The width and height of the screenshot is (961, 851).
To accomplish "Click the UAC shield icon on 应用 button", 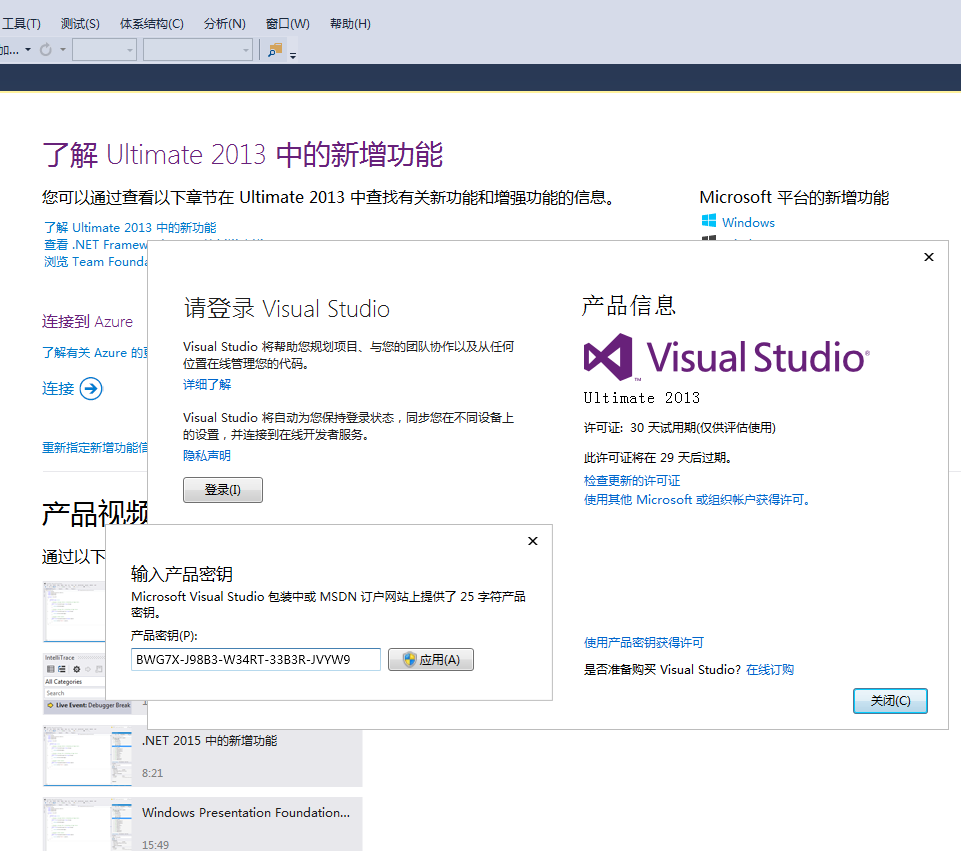I will coord(409,659).
